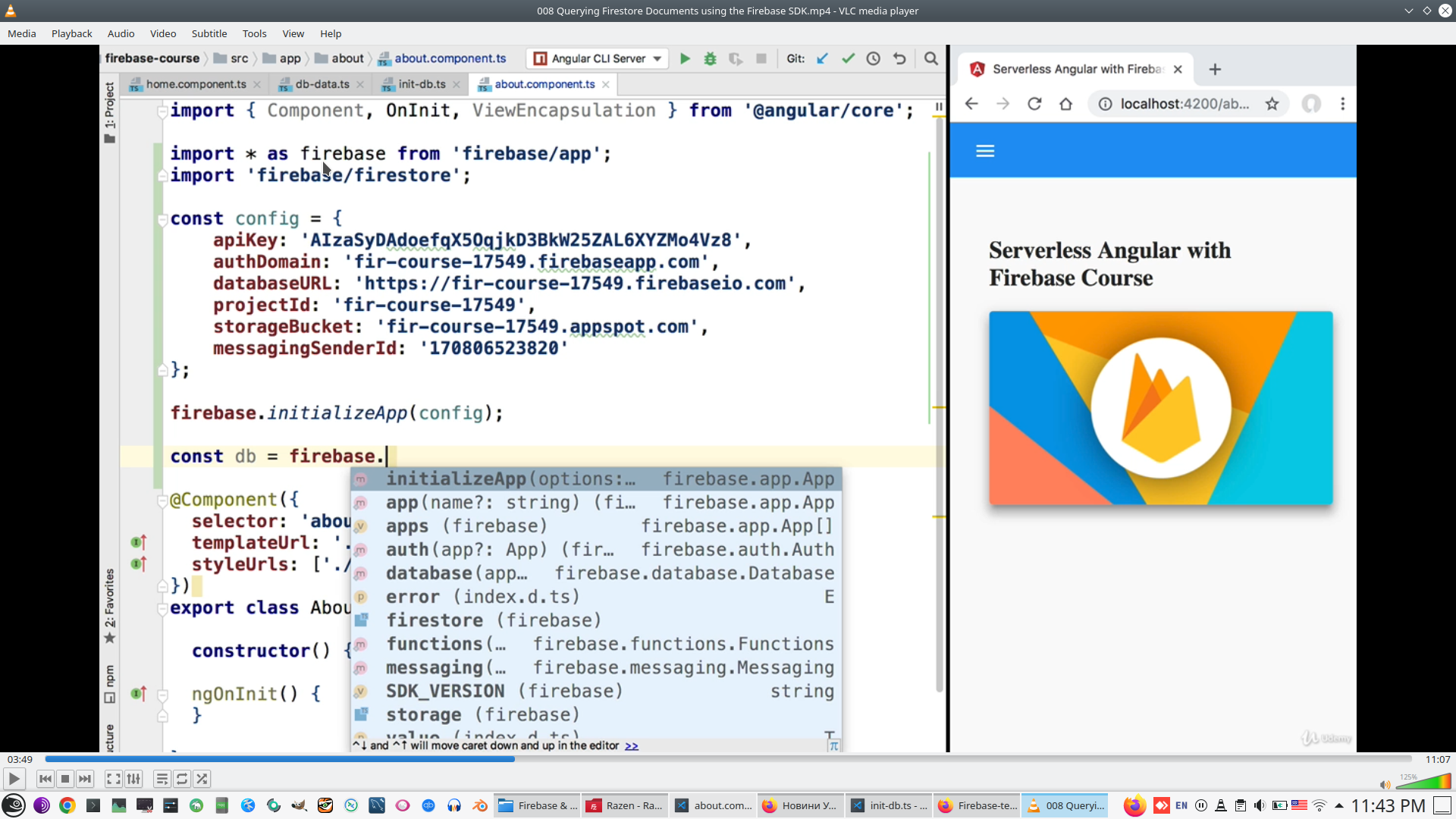This screenshot has width=1456, height=819.
Task: Click the video seek progress bar
Action: [x=728, y=758]
